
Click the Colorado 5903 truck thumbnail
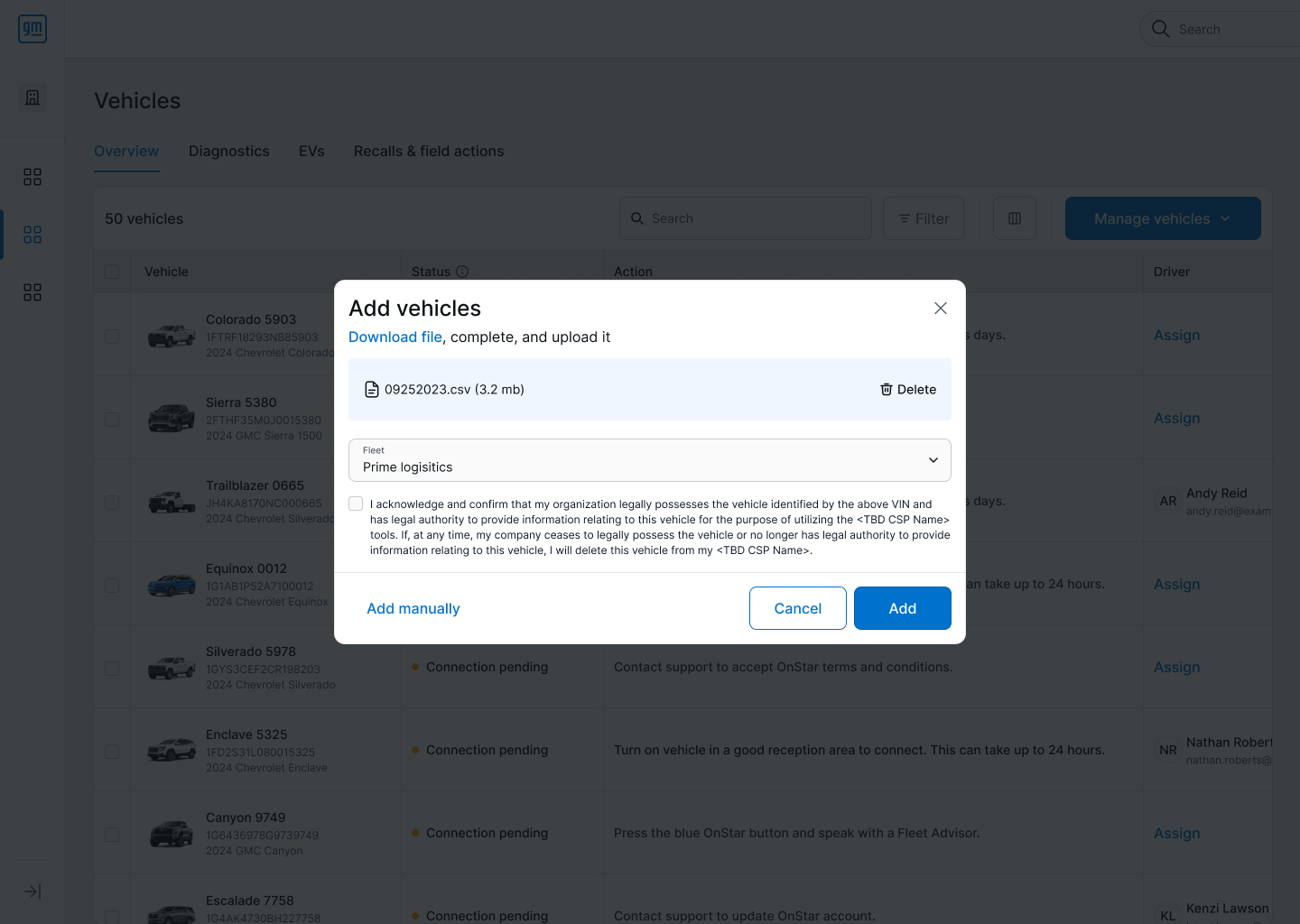[172, 336]
